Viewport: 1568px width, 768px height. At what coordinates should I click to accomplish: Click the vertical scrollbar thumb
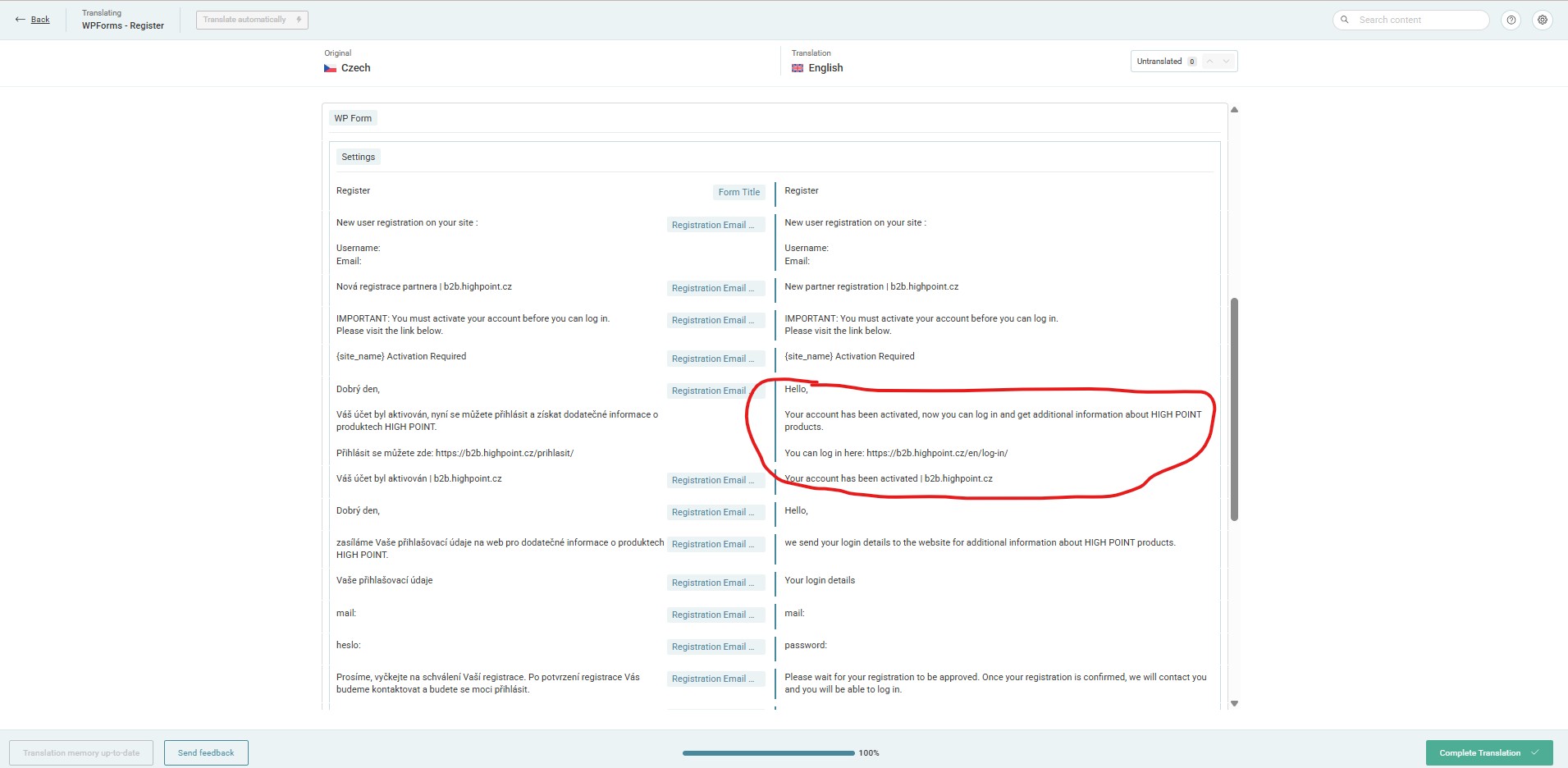[1234, 409]
